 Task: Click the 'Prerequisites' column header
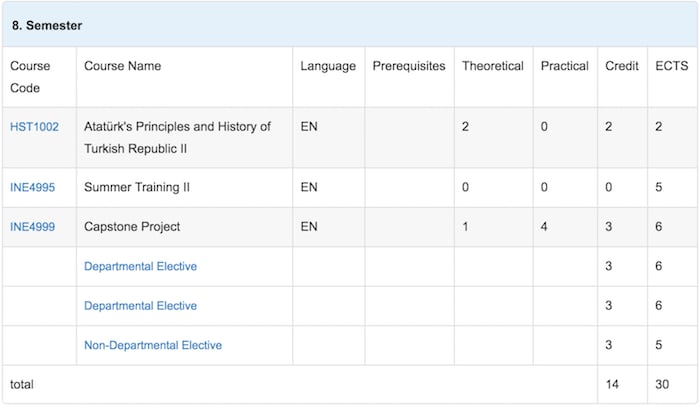pyautogui.click(x=409, y=66)
